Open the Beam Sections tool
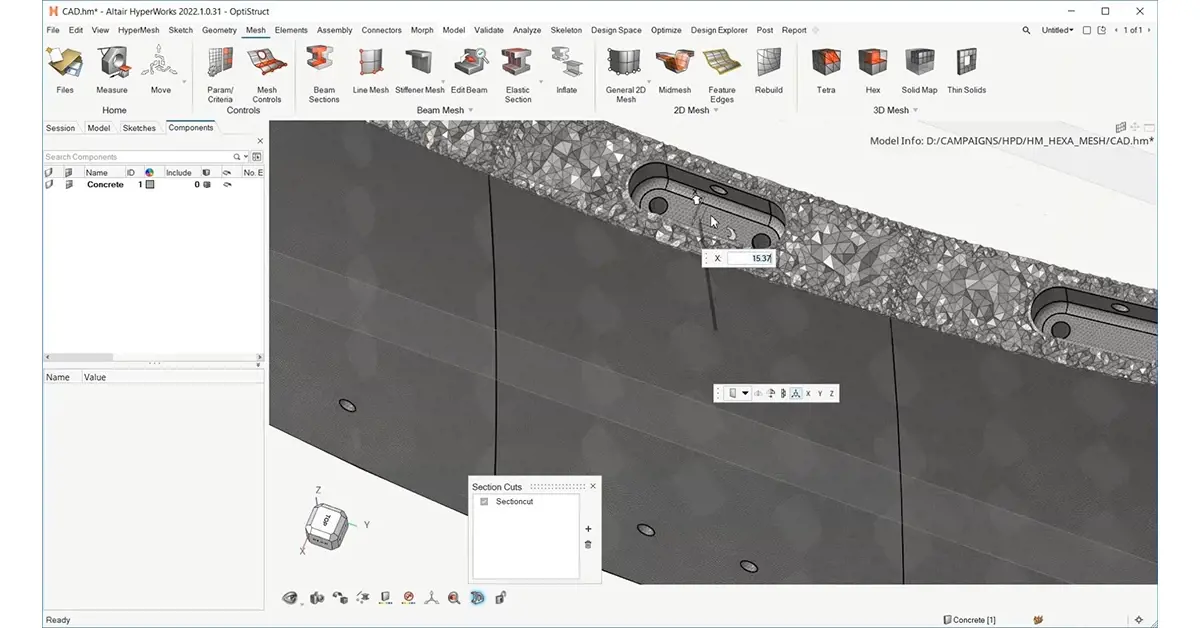This screenshot has width=1200, height=628. (x=324, y=70)
